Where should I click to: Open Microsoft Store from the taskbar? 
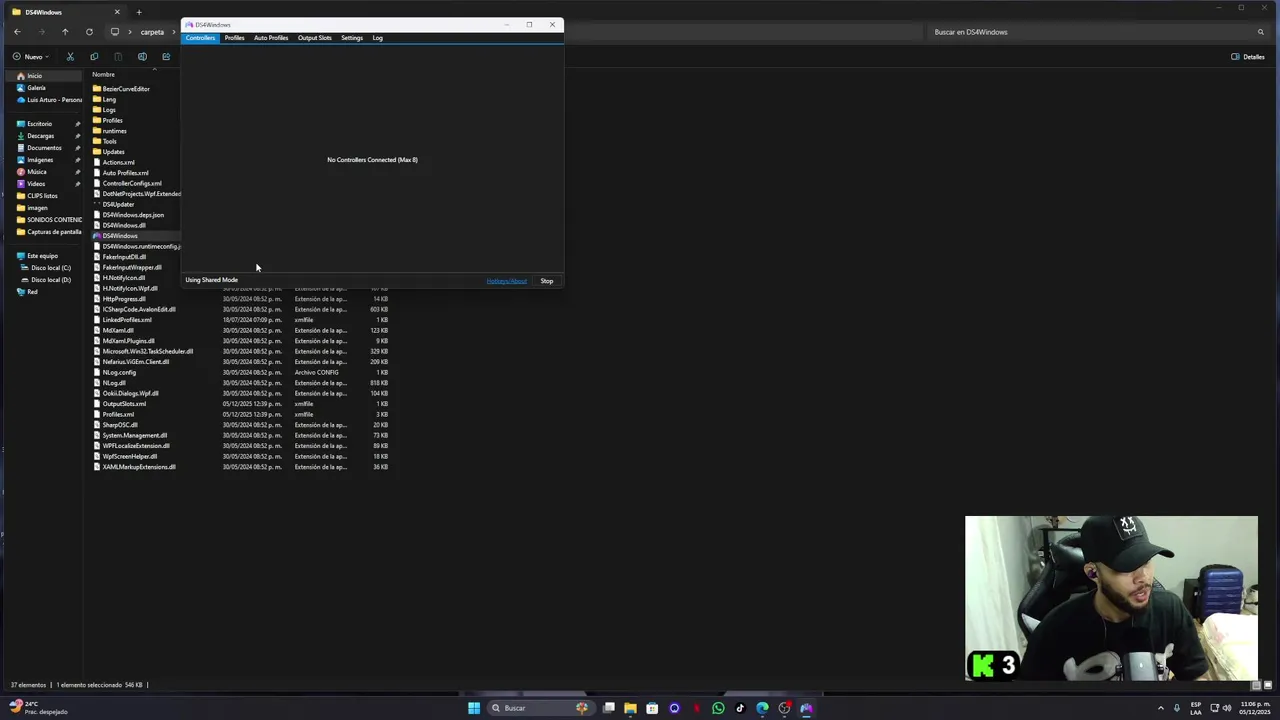click(652, 708)
